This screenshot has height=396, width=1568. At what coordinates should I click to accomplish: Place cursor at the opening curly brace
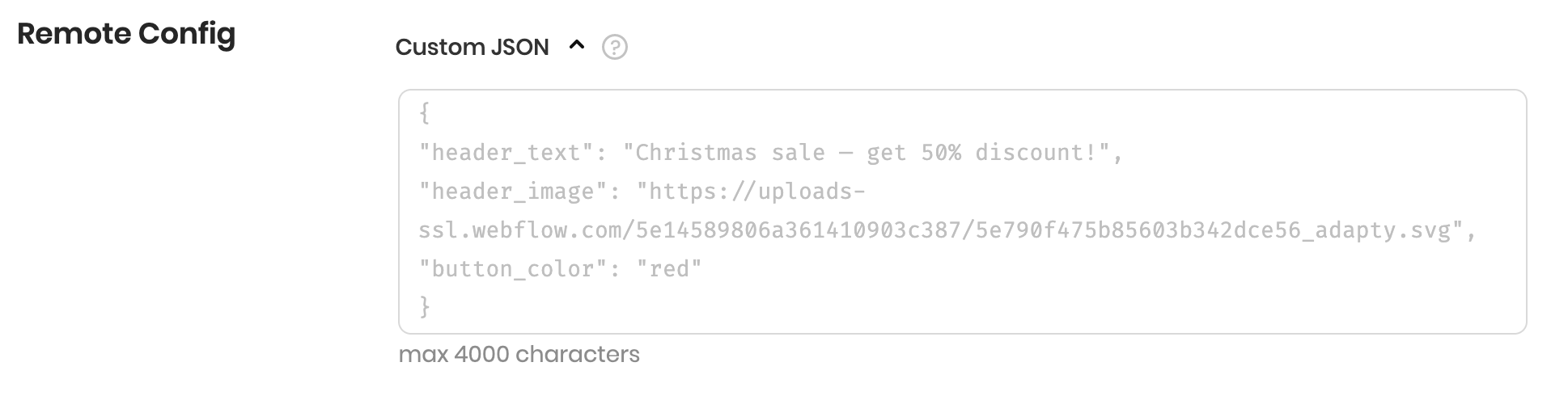click(425, 114)
